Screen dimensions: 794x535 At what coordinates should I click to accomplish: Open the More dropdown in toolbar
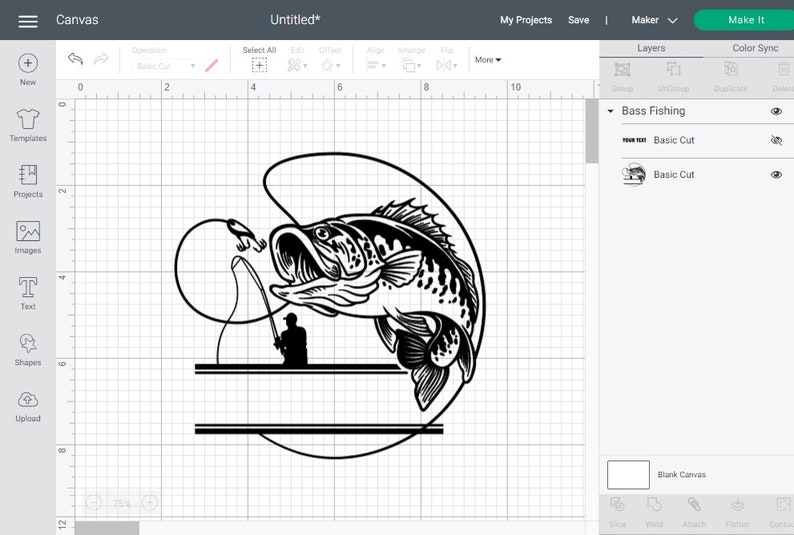tap(488, 60)
